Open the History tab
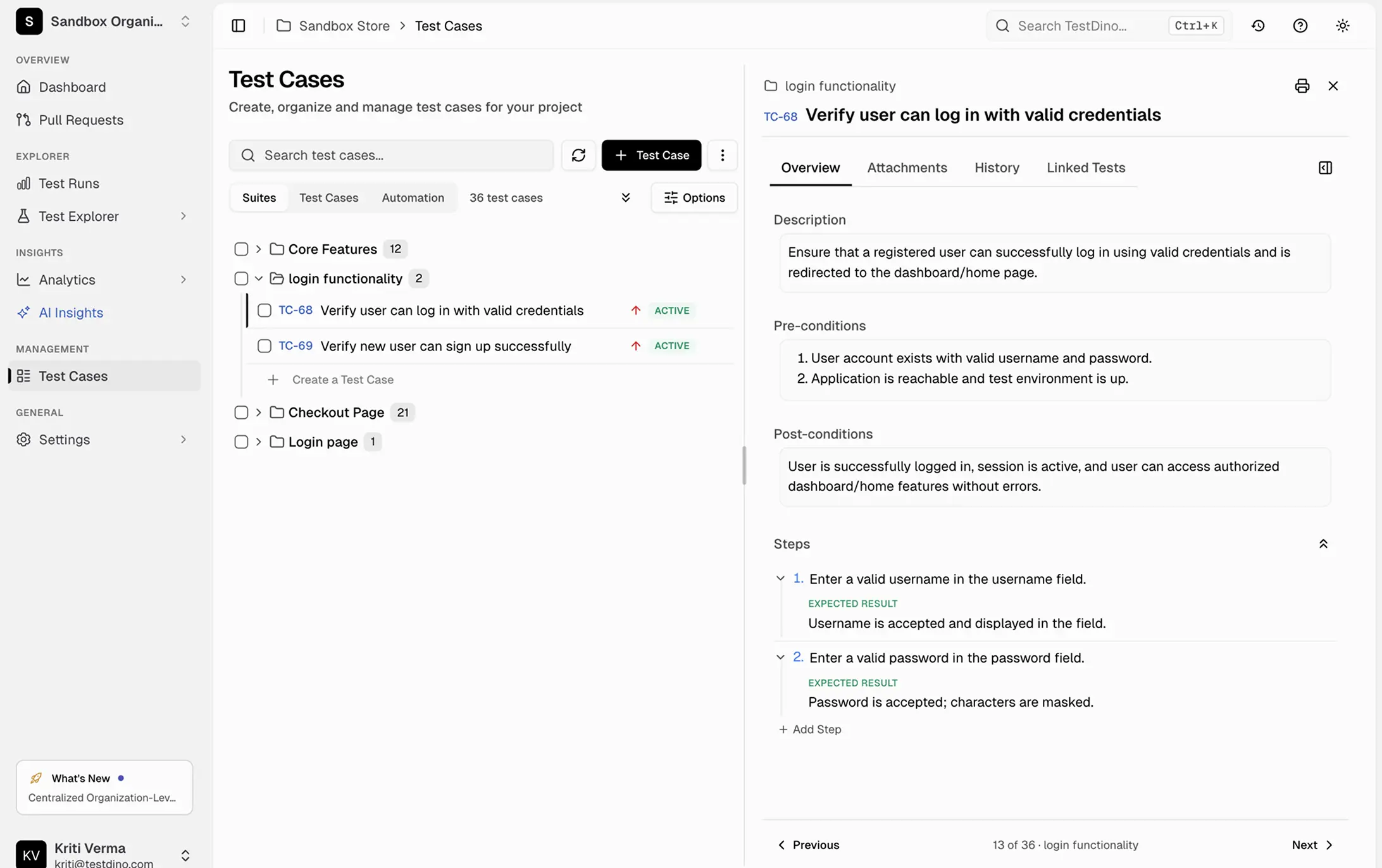The width and height of the screenshot is (1382, 868). click(997, 168)
